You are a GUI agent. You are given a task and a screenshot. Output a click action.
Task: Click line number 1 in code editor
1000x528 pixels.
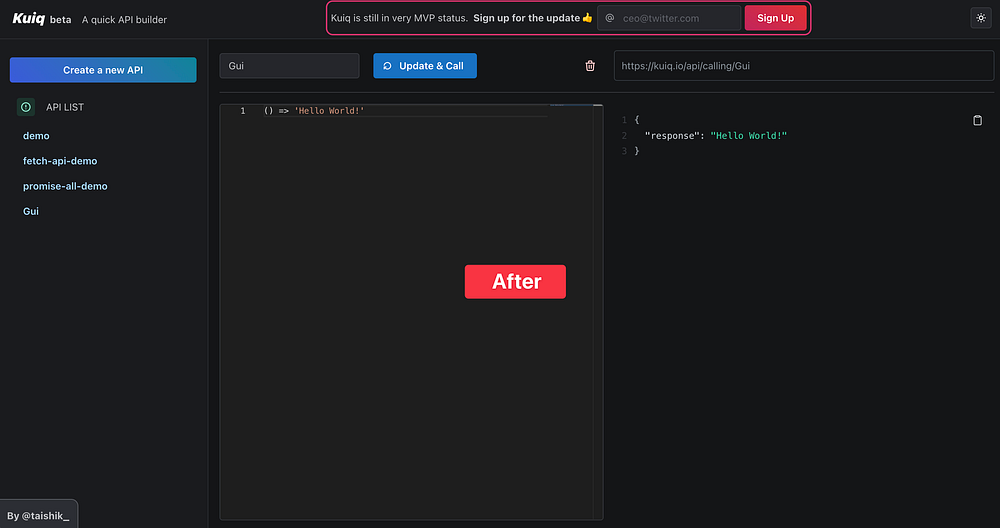tap(242, 111)
